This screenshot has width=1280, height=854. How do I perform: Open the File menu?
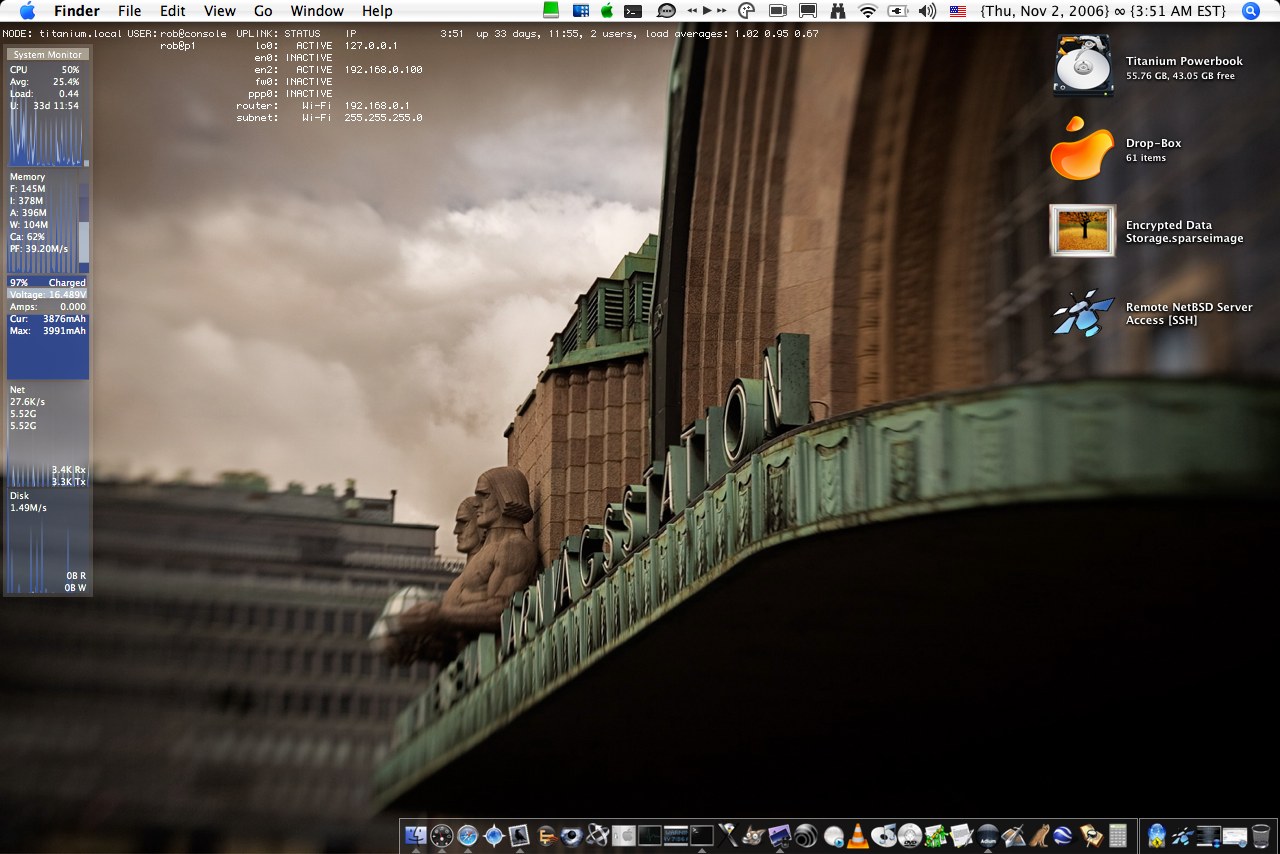(130, 11)
